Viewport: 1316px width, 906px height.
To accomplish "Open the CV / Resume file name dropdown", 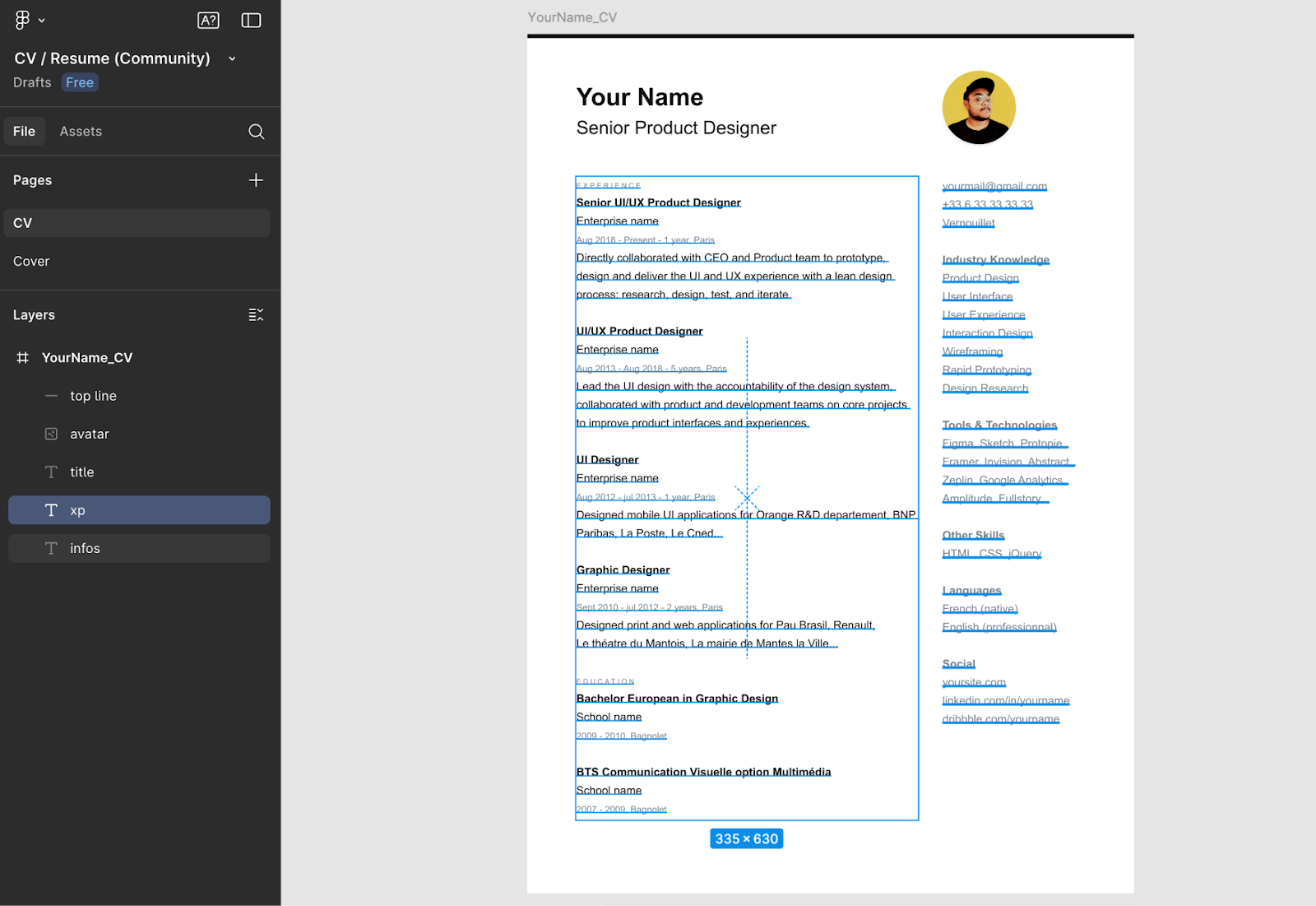I will pos(231,58).
